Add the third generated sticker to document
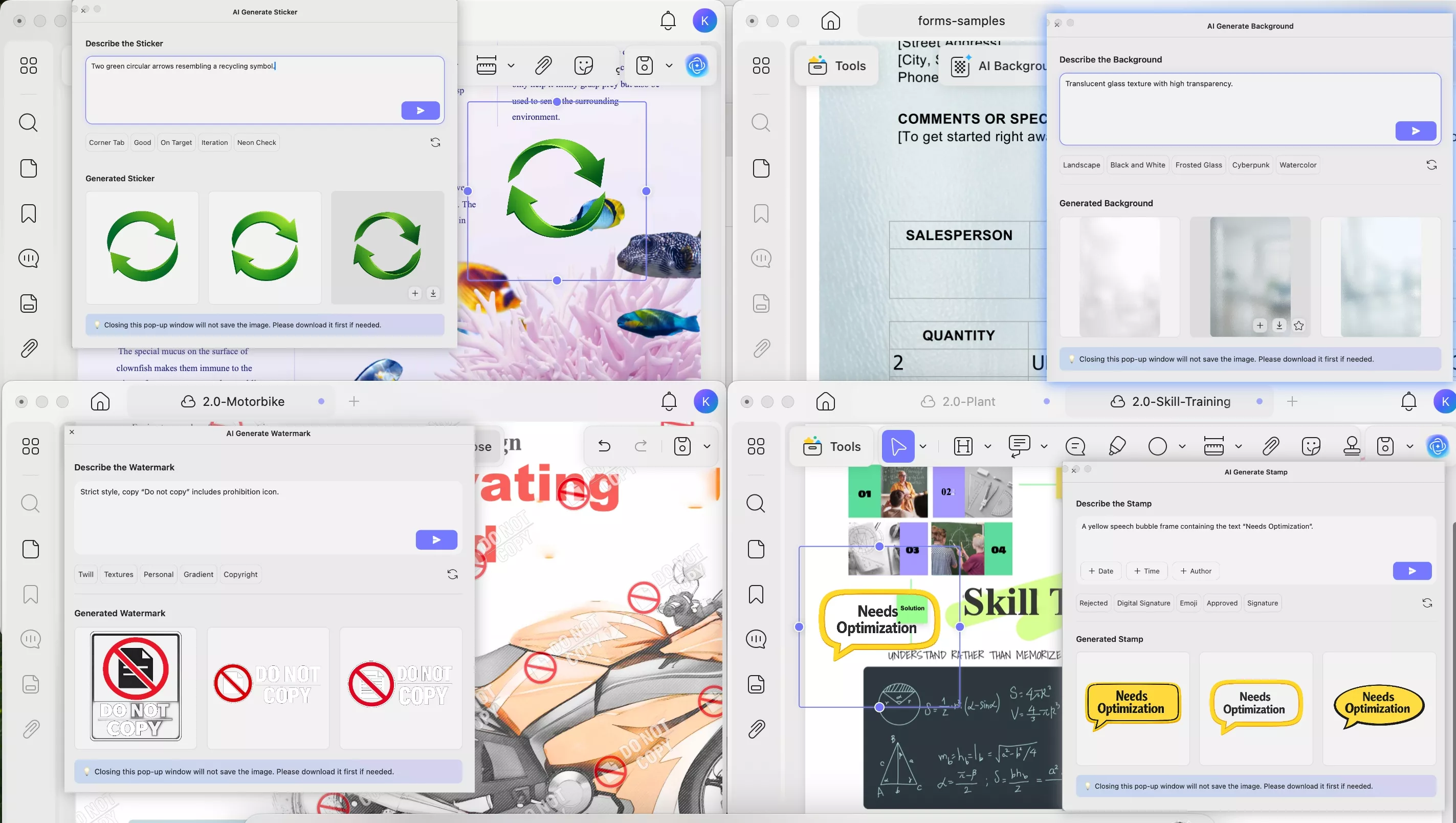 click(415, 293)
